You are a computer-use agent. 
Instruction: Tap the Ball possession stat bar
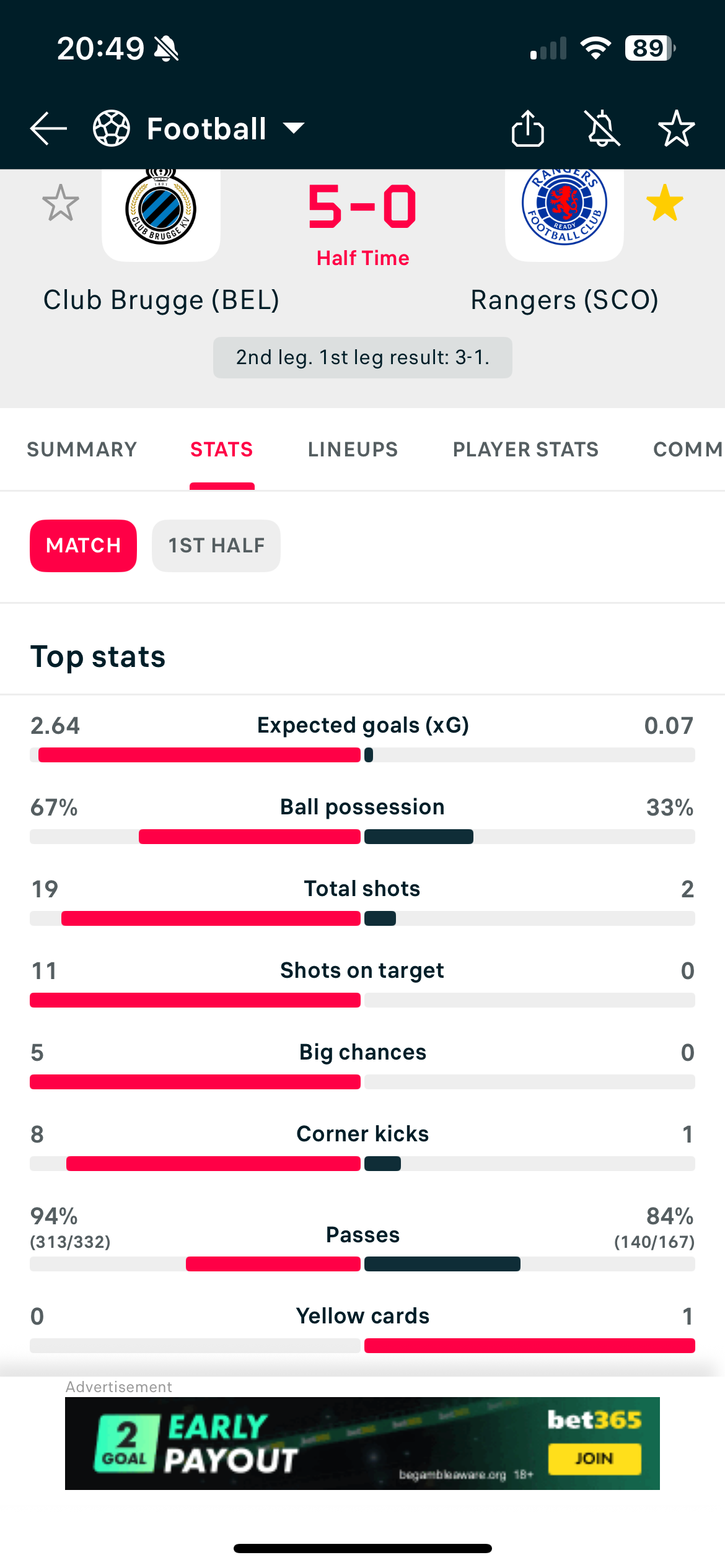[x=362, y=837]
